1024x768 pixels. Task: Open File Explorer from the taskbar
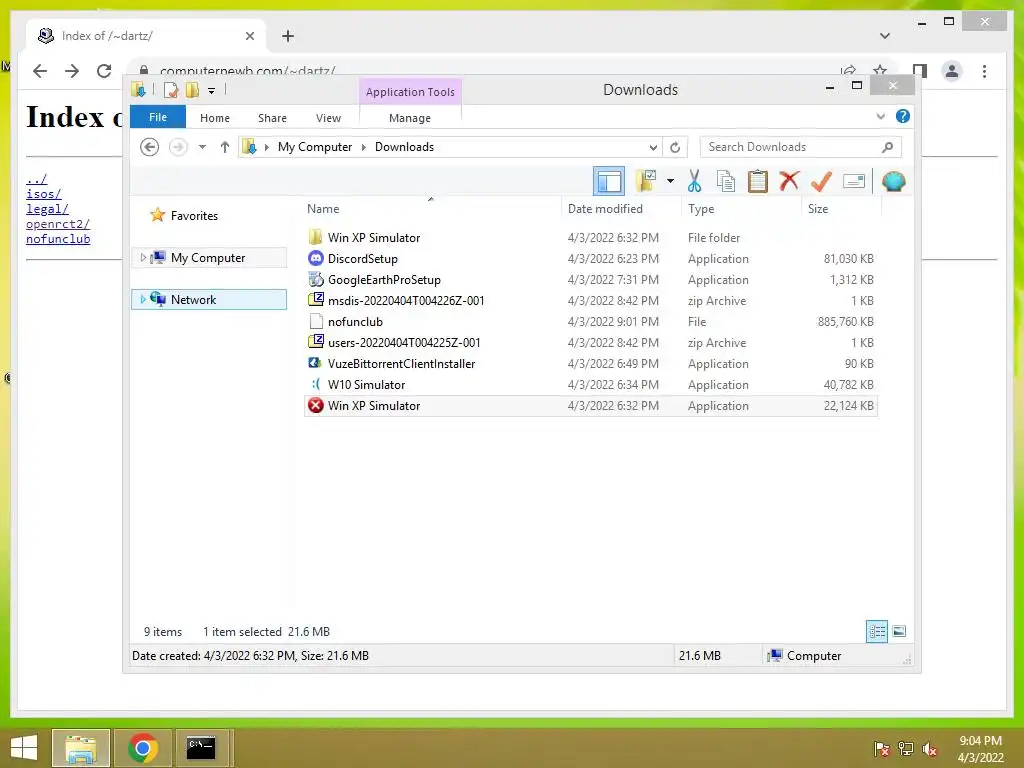(x=81, y=748)
